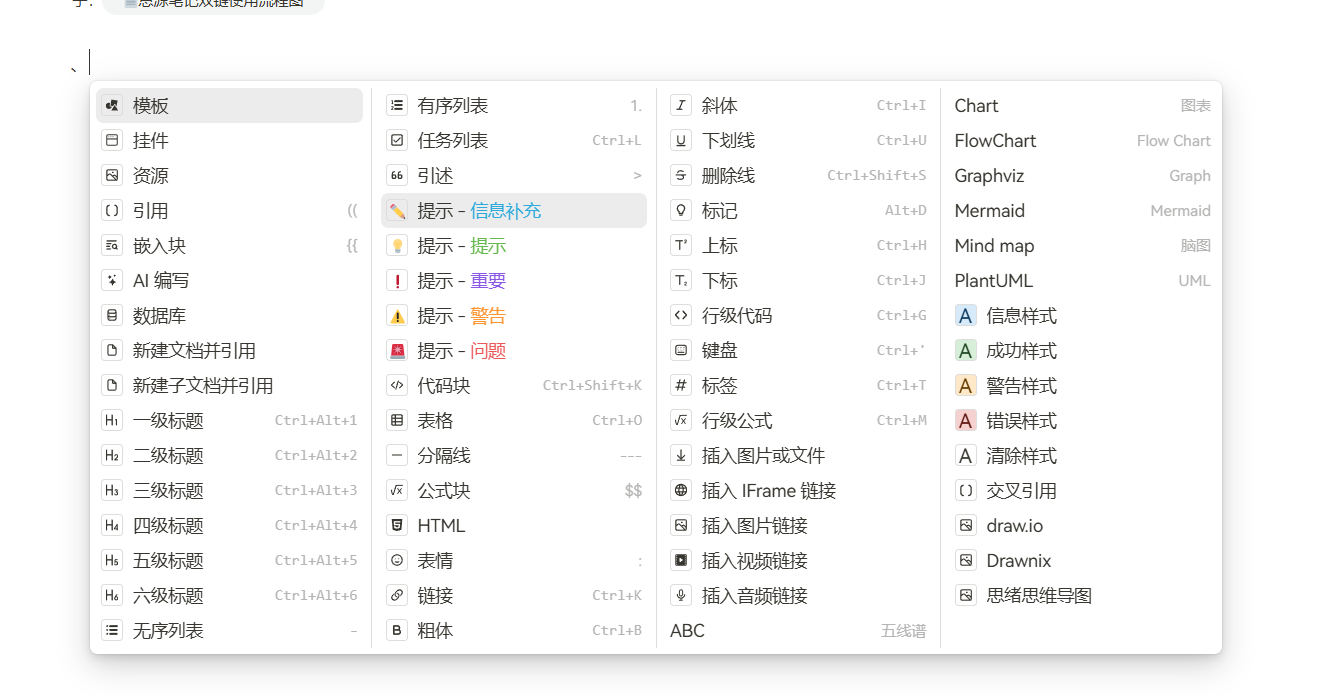1326x697 pixels.
Task: Apply the 信息样式 blue style swatch
Action: click(966, 316)
